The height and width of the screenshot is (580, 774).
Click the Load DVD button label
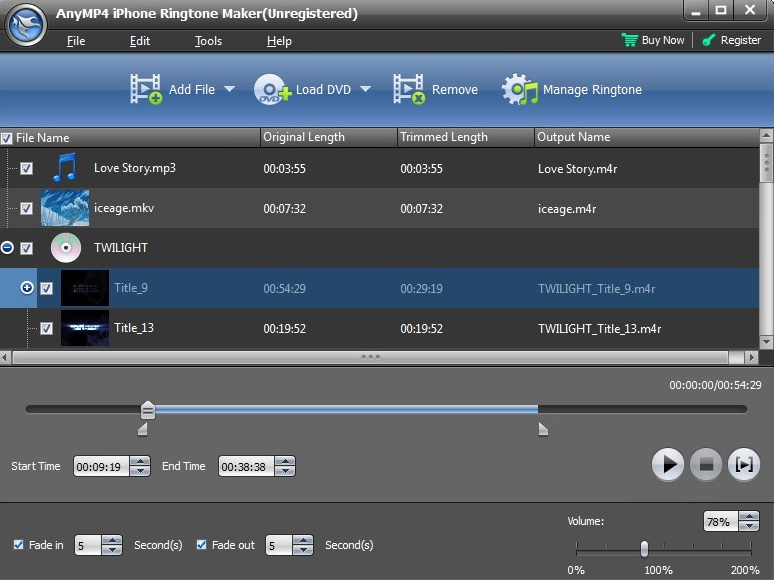(323, 89)
